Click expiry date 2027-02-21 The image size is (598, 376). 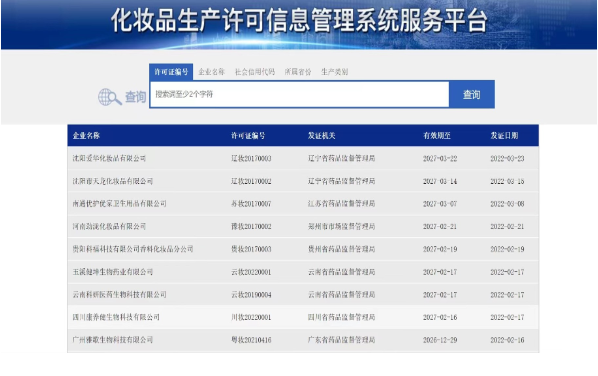(x=440, y=227)
